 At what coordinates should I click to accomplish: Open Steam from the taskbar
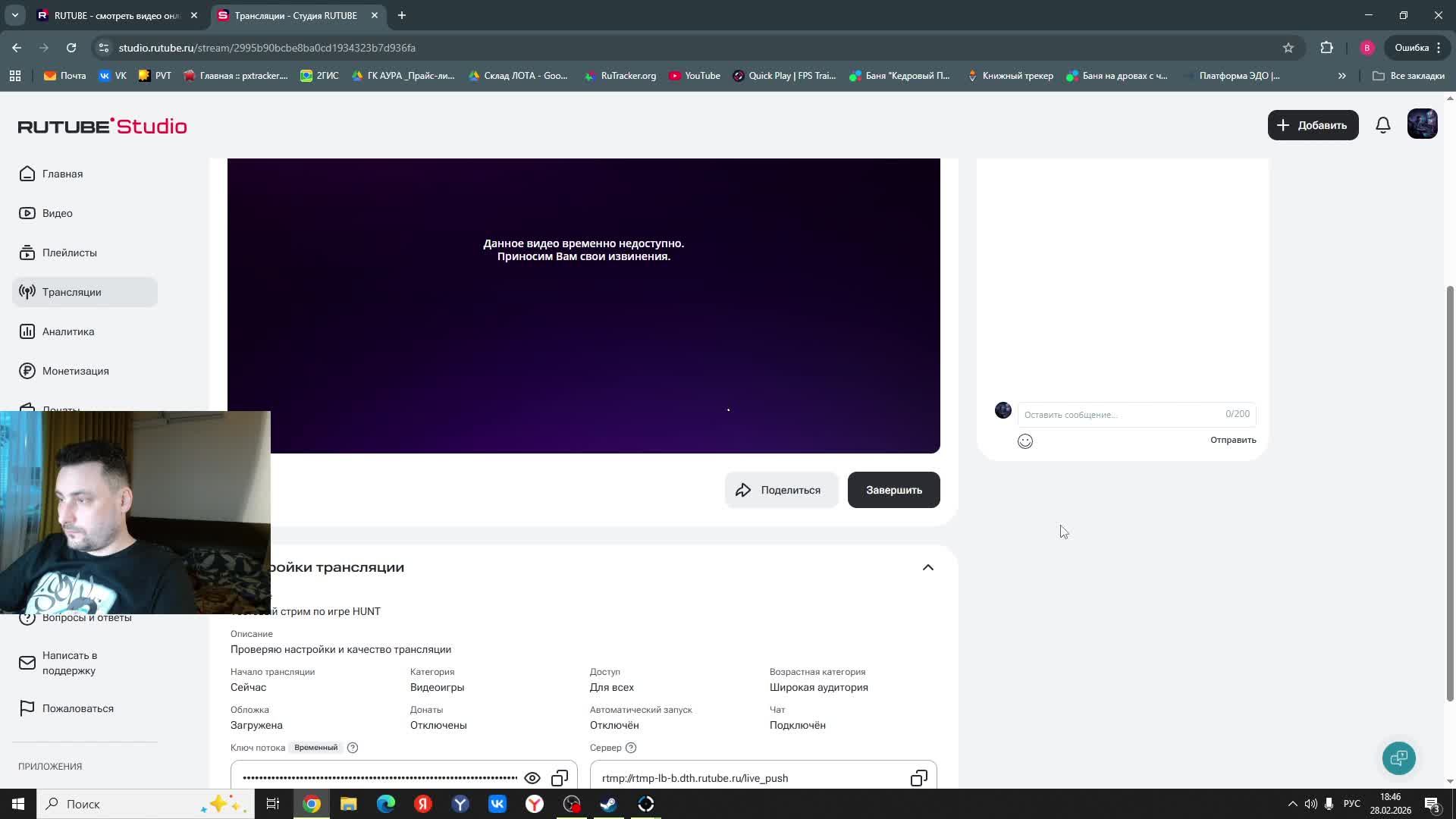pyautogui.click(x=609, y=804)
